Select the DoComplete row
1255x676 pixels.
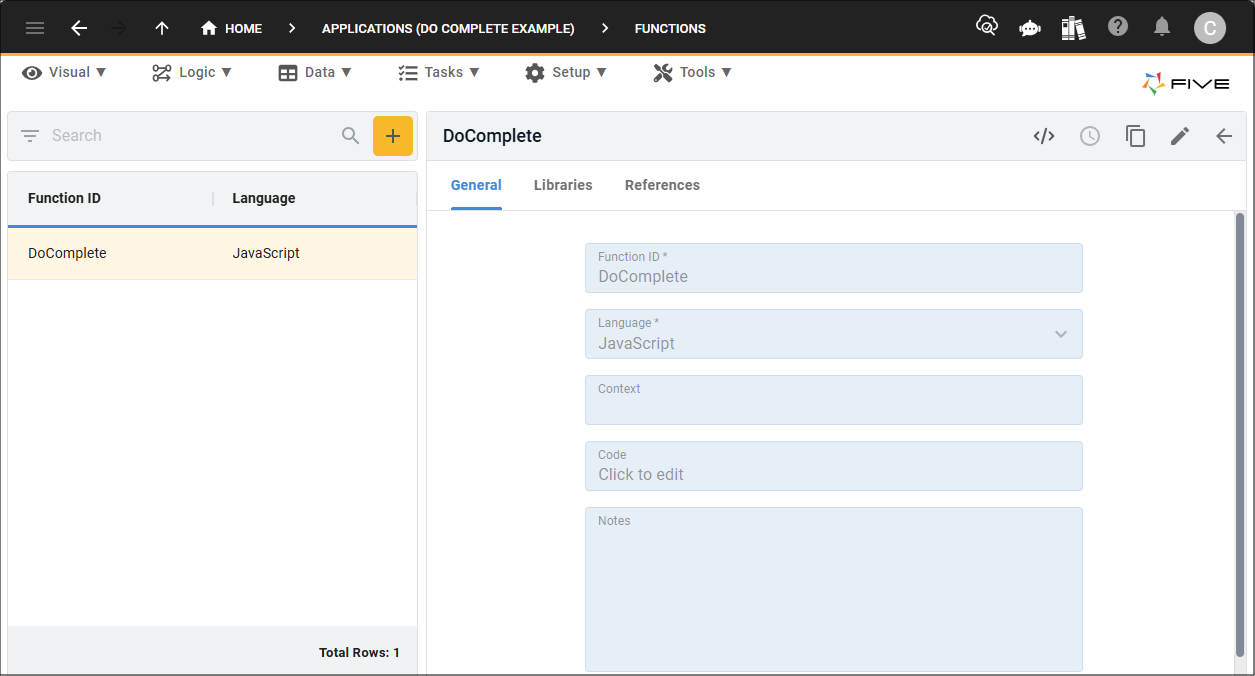[x=212, y=253]
